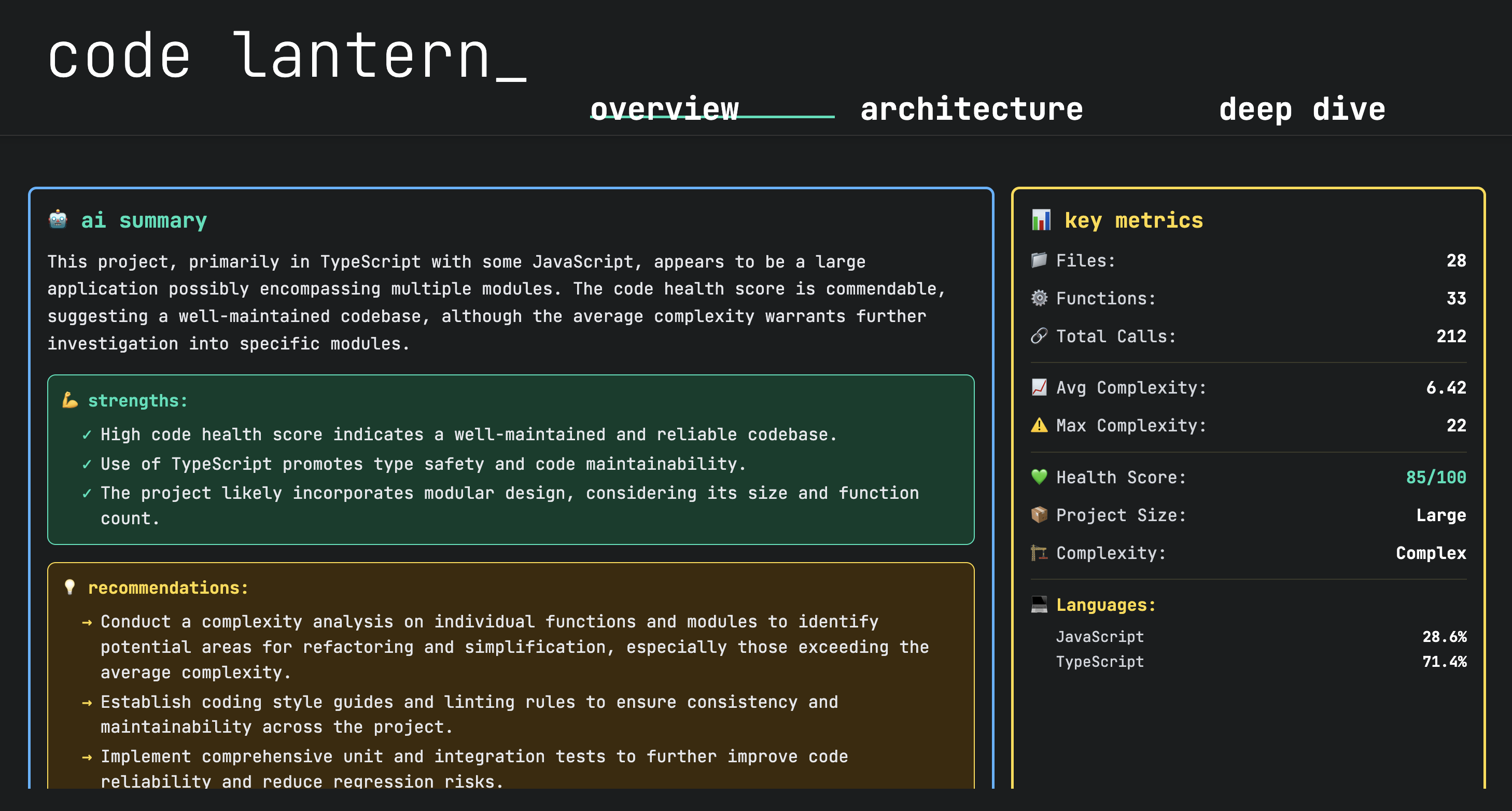
Task: Select the overview tab
Action: (664, 109)
